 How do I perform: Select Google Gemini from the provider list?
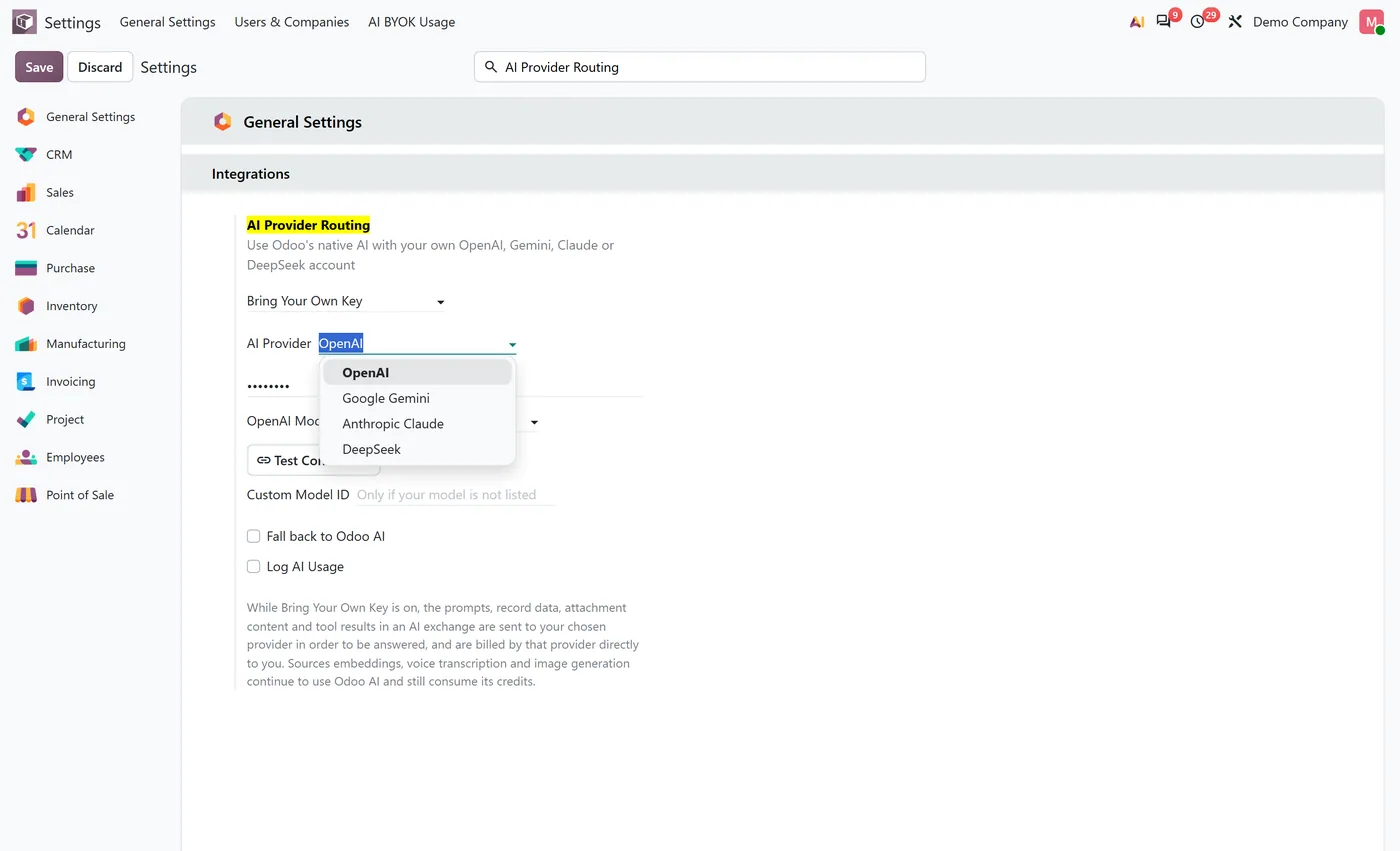[417, 398]
